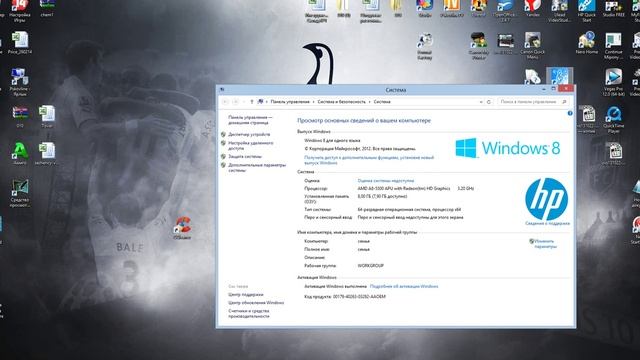Open the Nero Home desktop shortcut

tap(587, 43)
